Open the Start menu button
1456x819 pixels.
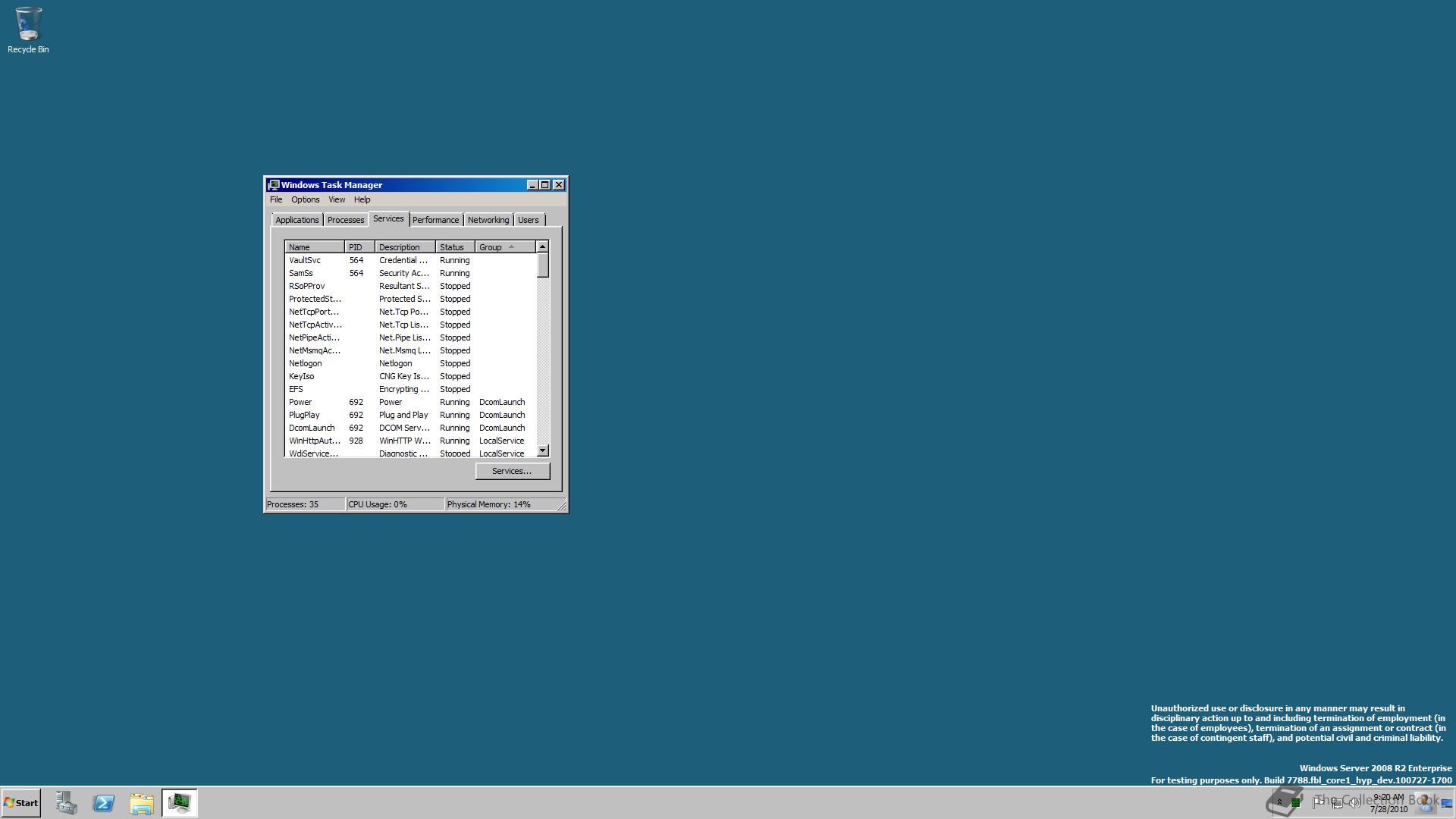pyautogui.click(x=21, y=802)
